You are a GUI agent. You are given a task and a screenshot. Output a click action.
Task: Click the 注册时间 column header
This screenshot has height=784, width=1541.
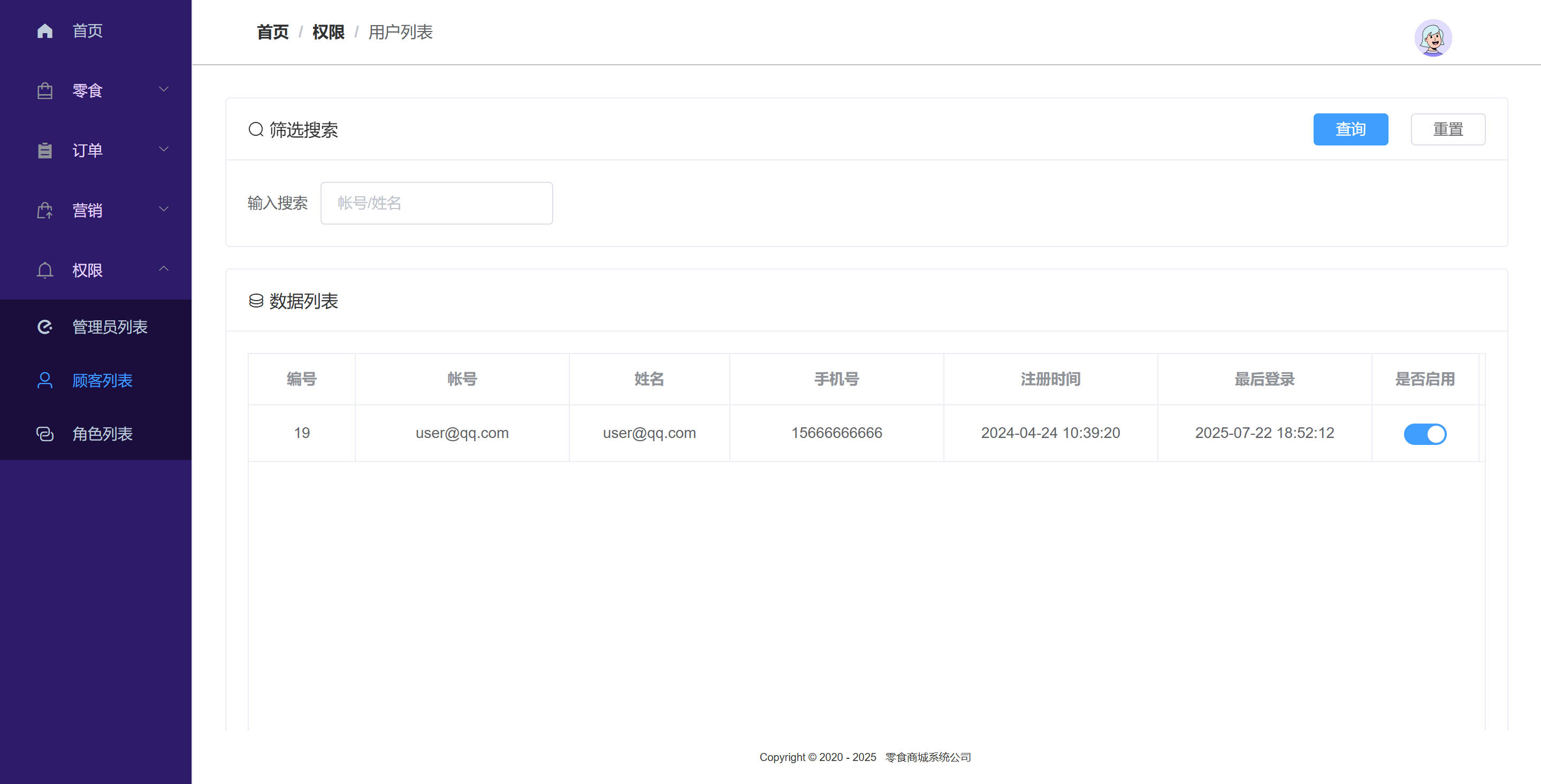pyautogui.click(x=1050, y=379)
